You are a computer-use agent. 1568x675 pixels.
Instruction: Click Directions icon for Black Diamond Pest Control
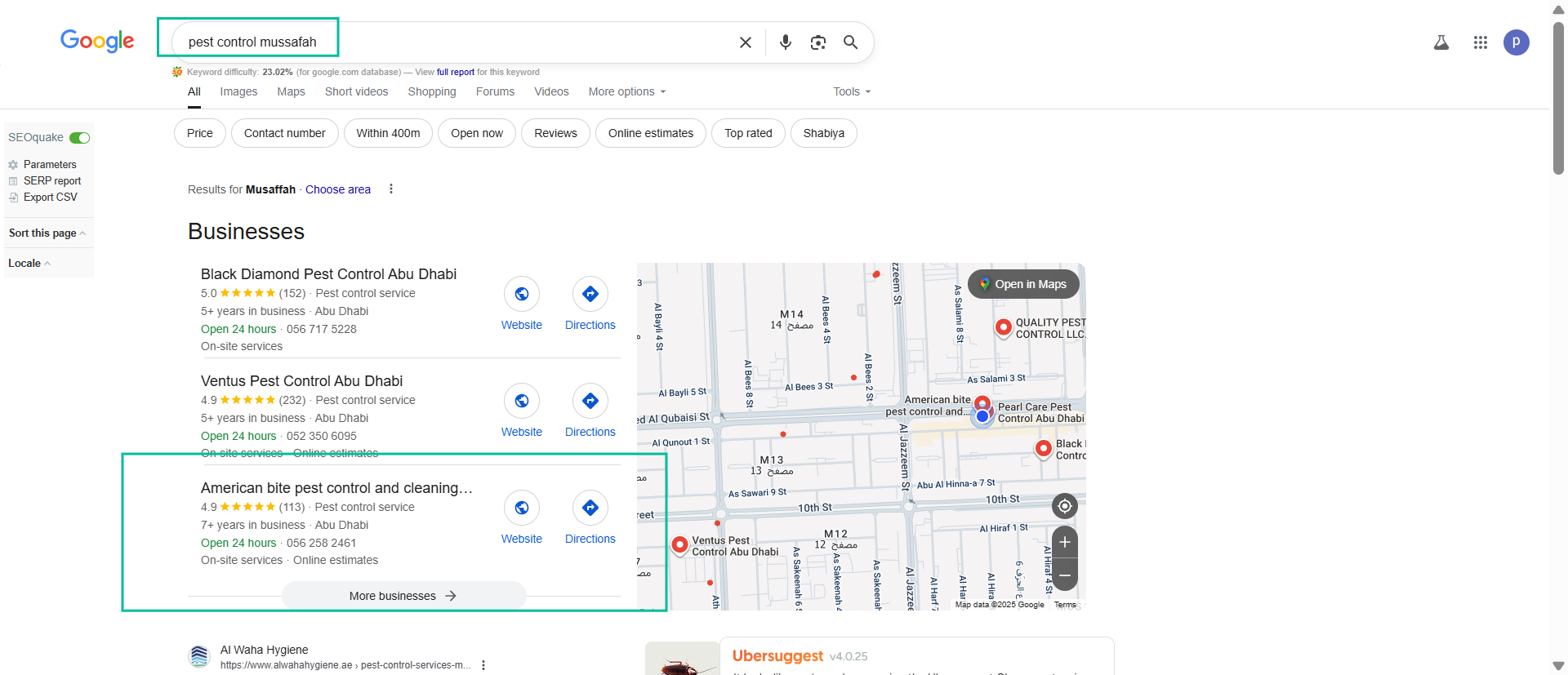pos(590,294)
